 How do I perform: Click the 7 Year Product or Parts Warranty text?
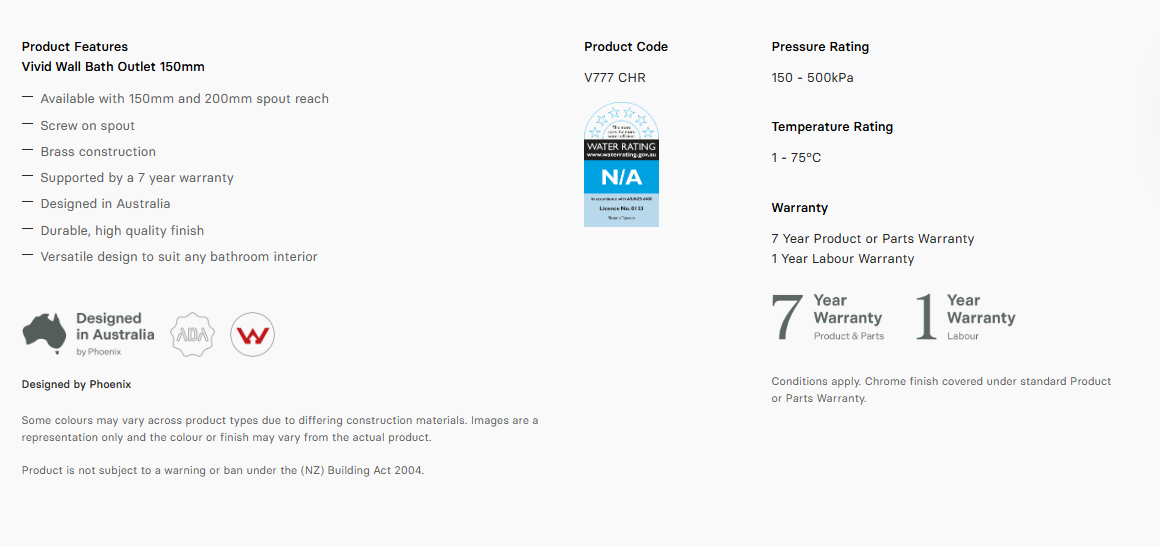[x=872, y=239]
